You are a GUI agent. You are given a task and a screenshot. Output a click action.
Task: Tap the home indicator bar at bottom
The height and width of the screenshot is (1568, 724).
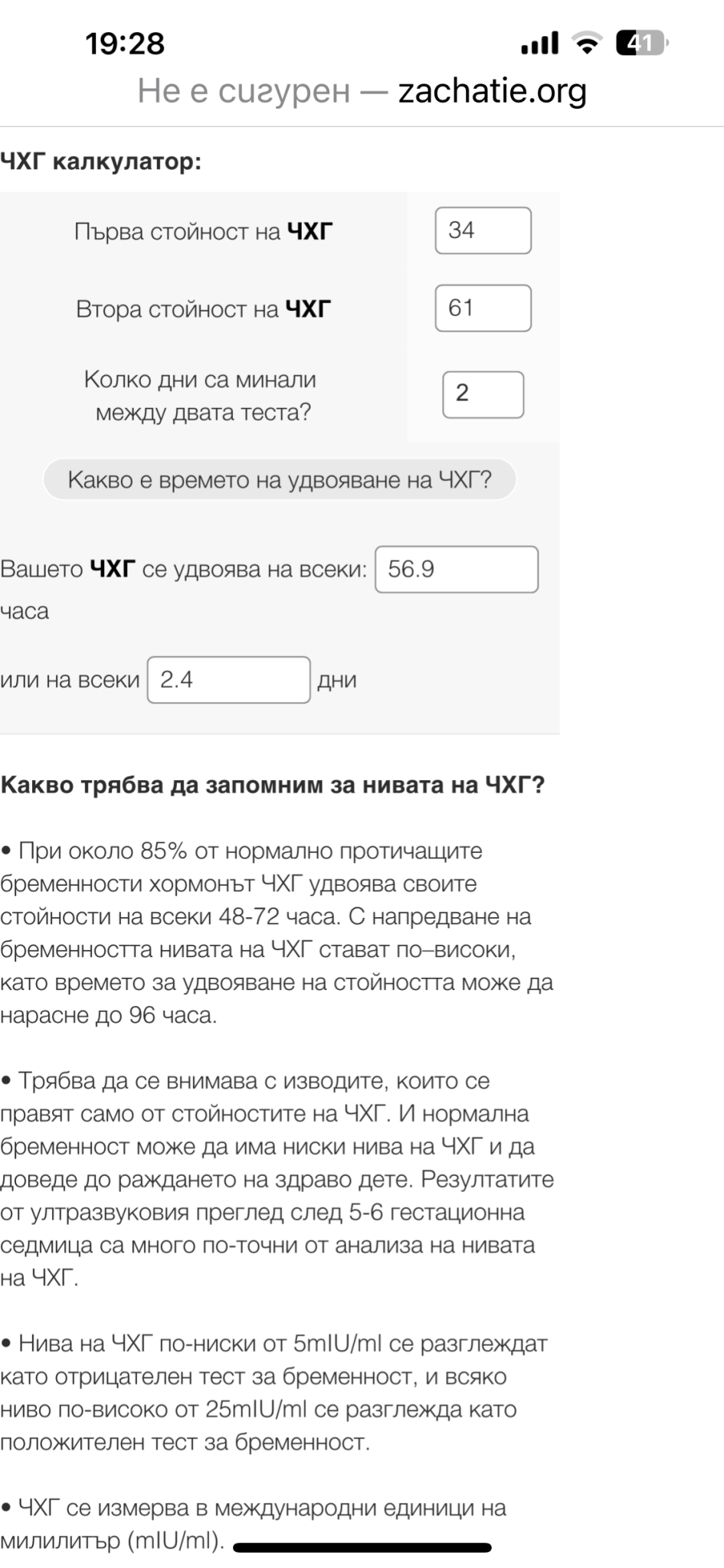pyautogui.click(x=362, y=1547)
